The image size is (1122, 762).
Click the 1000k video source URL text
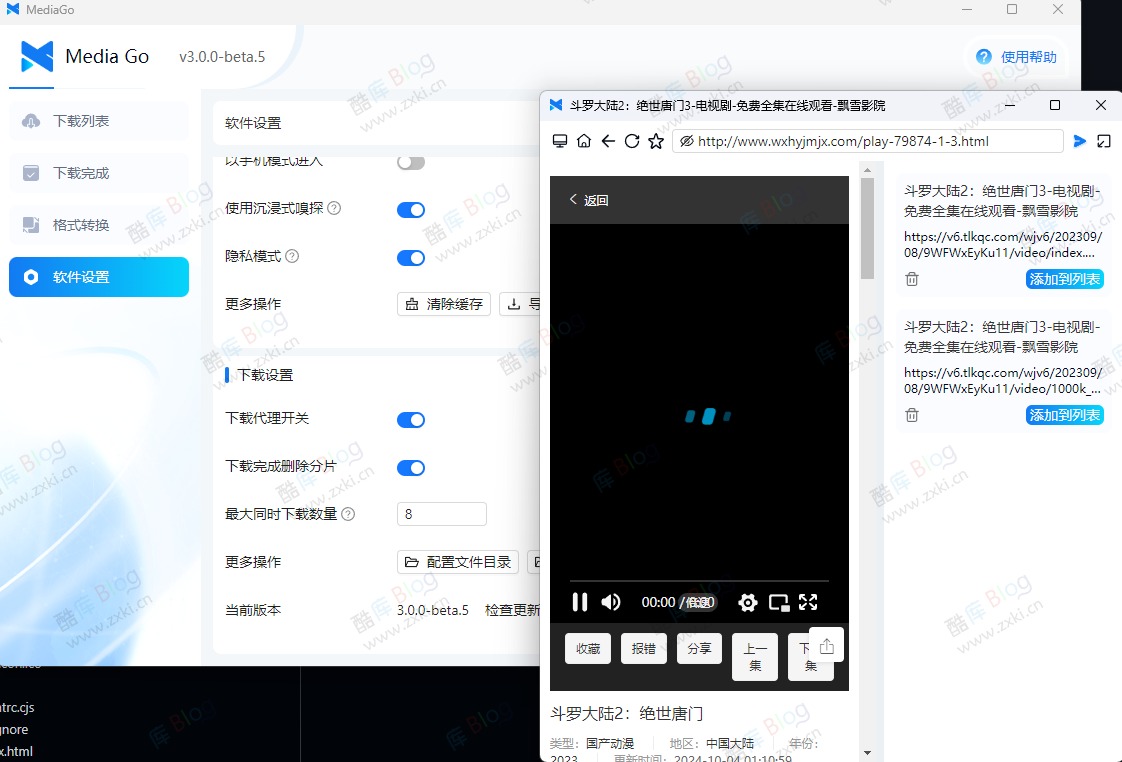coord(1003,381)
